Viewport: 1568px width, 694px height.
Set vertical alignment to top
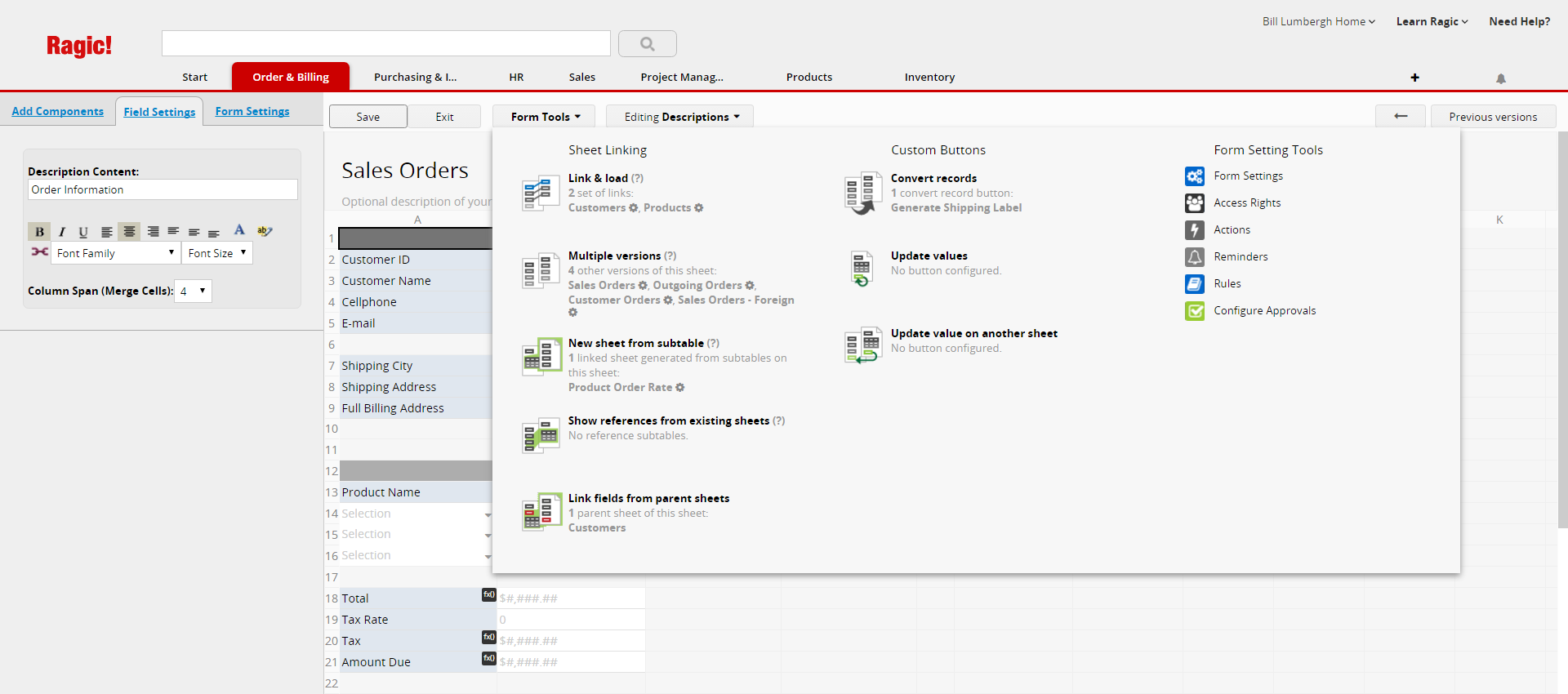(173, 232)
